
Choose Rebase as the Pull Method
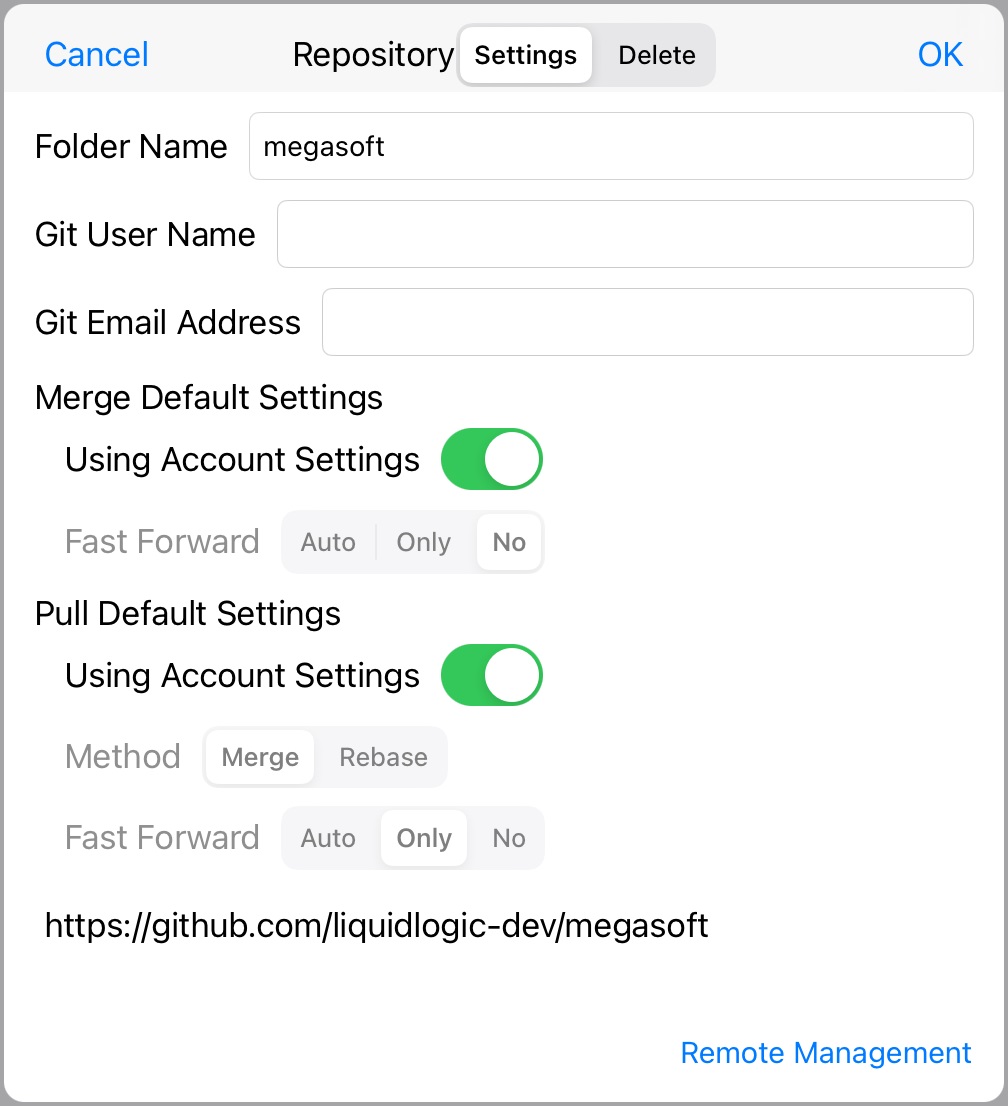point(382,757)
